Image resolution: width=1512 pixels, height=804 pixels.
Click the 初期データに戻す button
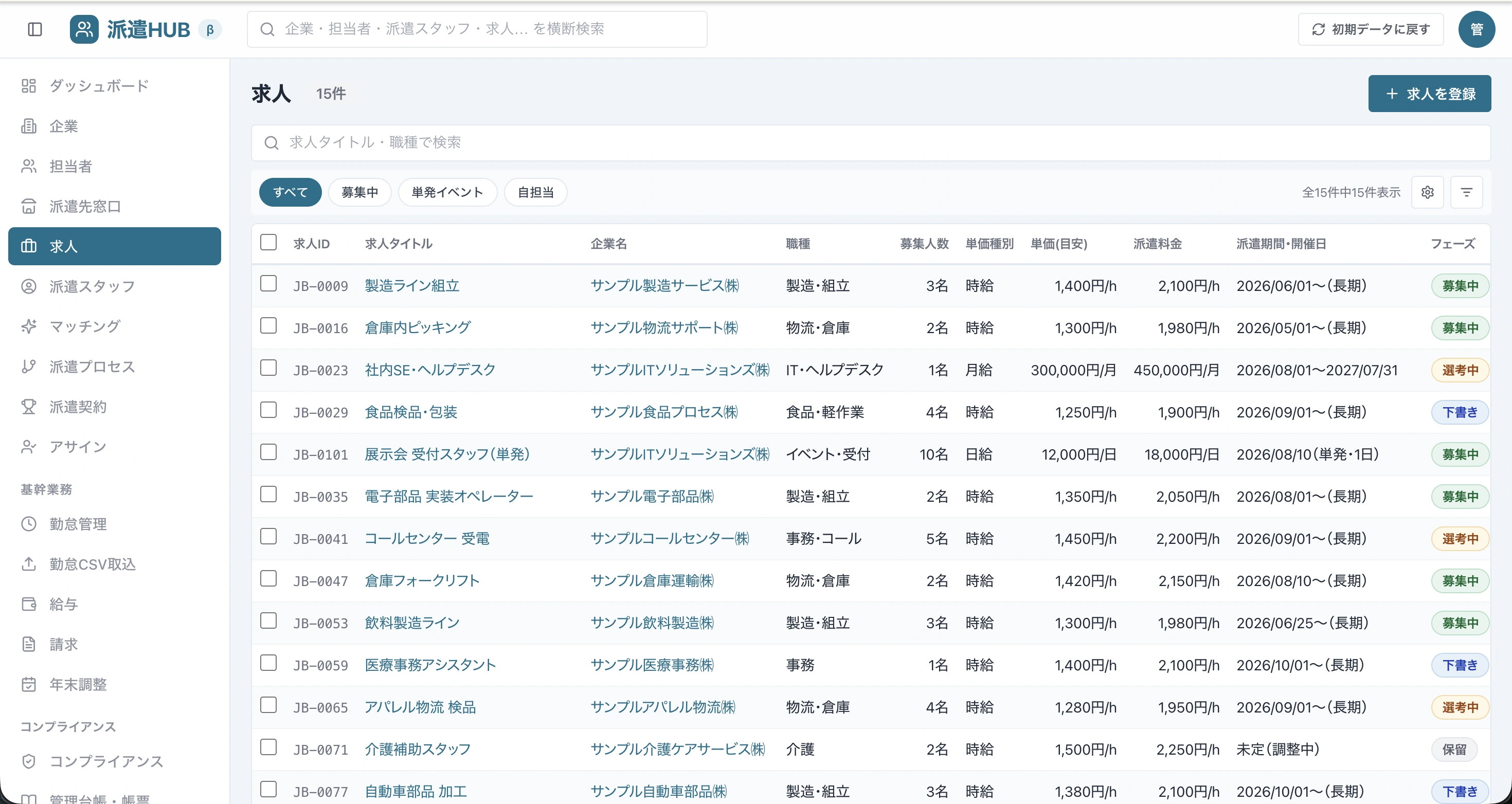pyautogui.click(x=1371, y=29)
